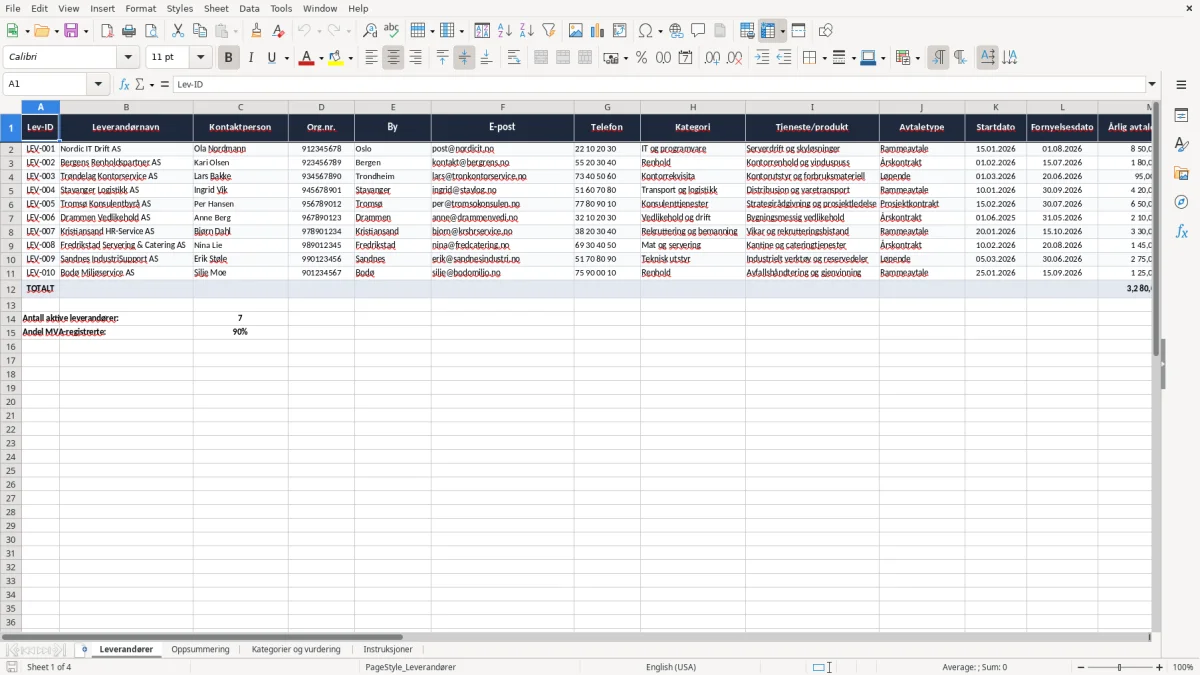This screenshot has height=675, width=1200.
Task: Click the Format as Percent icon
Action: (x=641, y=58)
